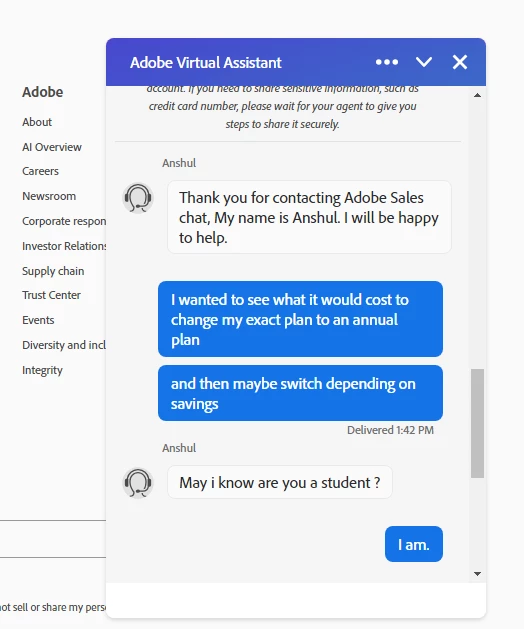This screenshot has height=629, width=524.
Task: Open the Trust Center link
Action: (51, 295)
